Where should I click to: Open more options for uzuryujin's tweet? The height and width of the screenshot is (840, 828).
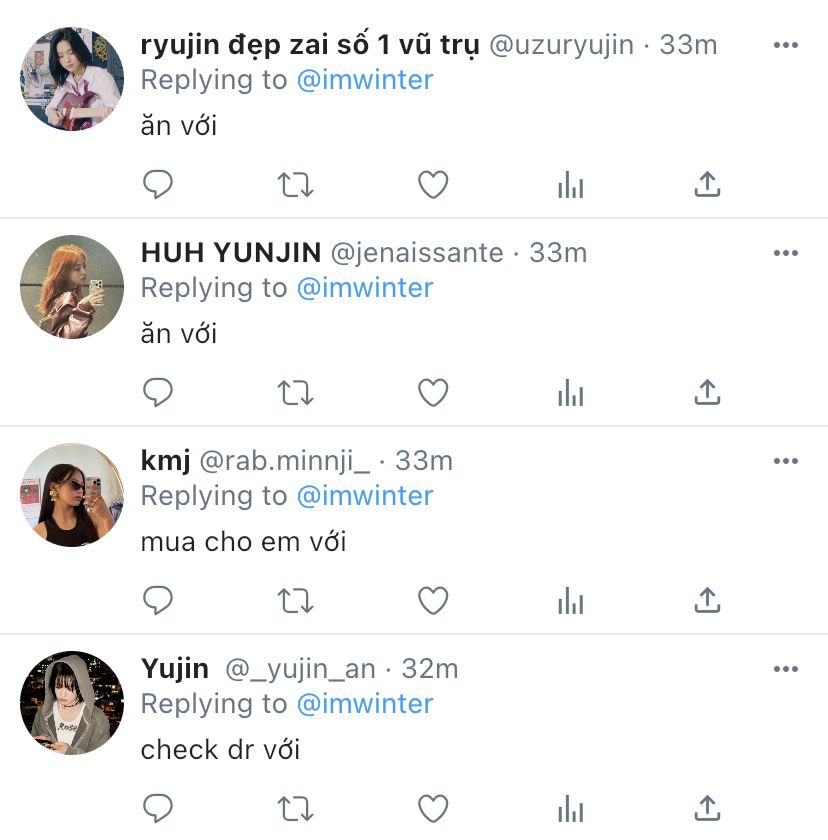786,45
